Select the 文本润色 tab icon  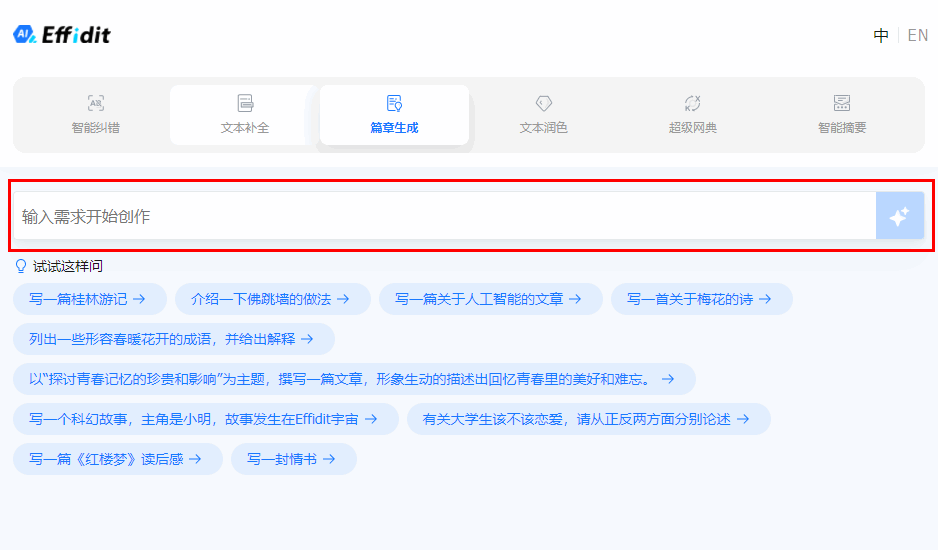coord(543,103)
